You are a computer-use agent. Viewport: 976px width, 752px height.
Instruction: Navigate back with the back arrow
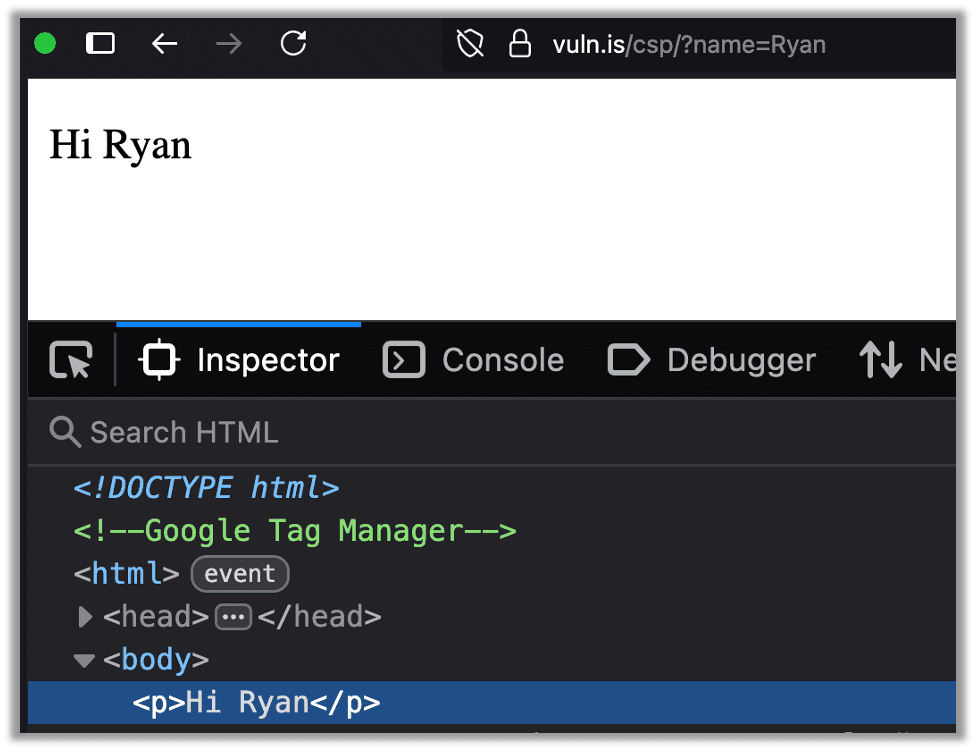[x=164, y=44]
